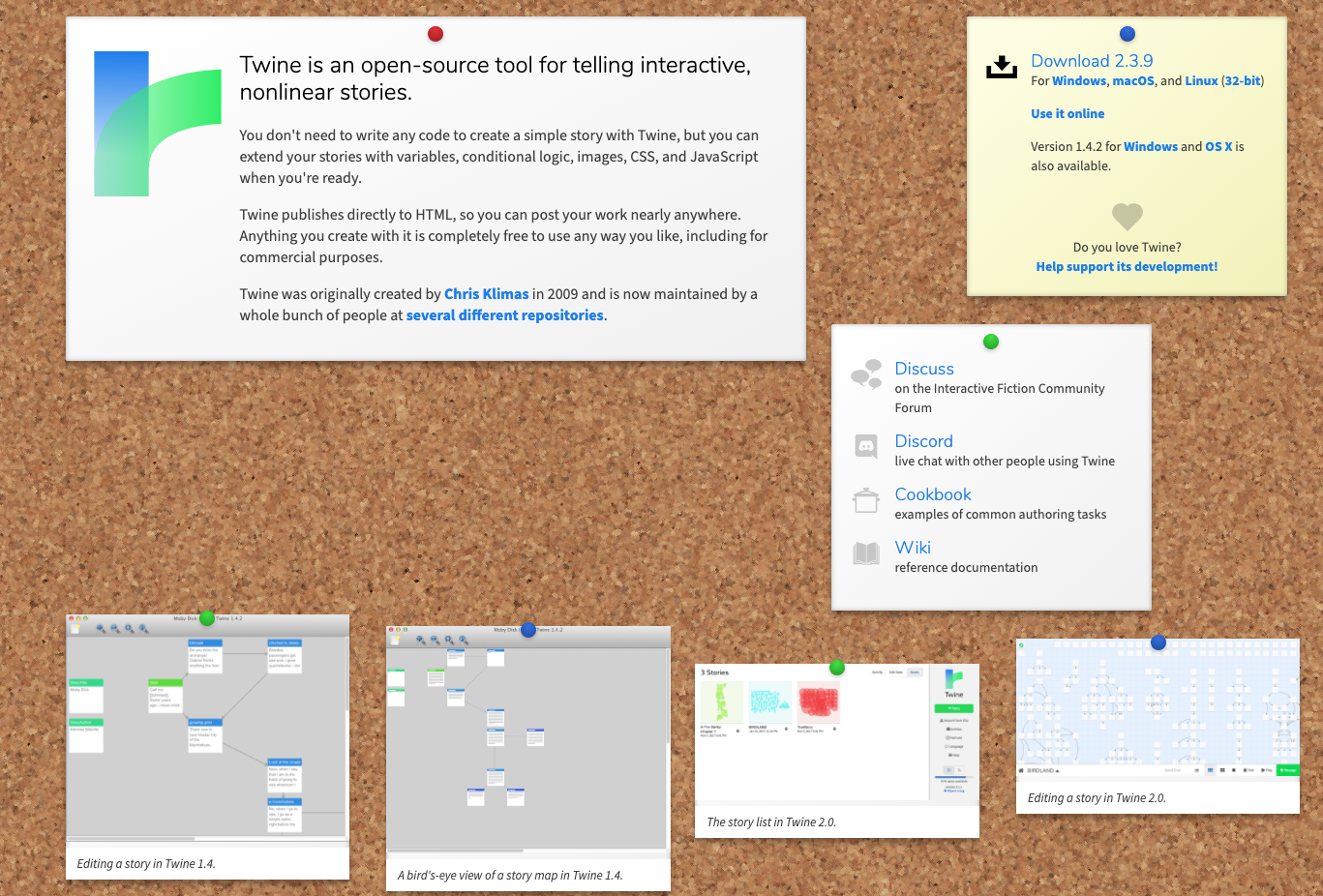The width and height of the screenshot is (1323, 896).
Task: Click 'Editing a story in Twine 1.4.' caption
Action: [x=146, y=864]
